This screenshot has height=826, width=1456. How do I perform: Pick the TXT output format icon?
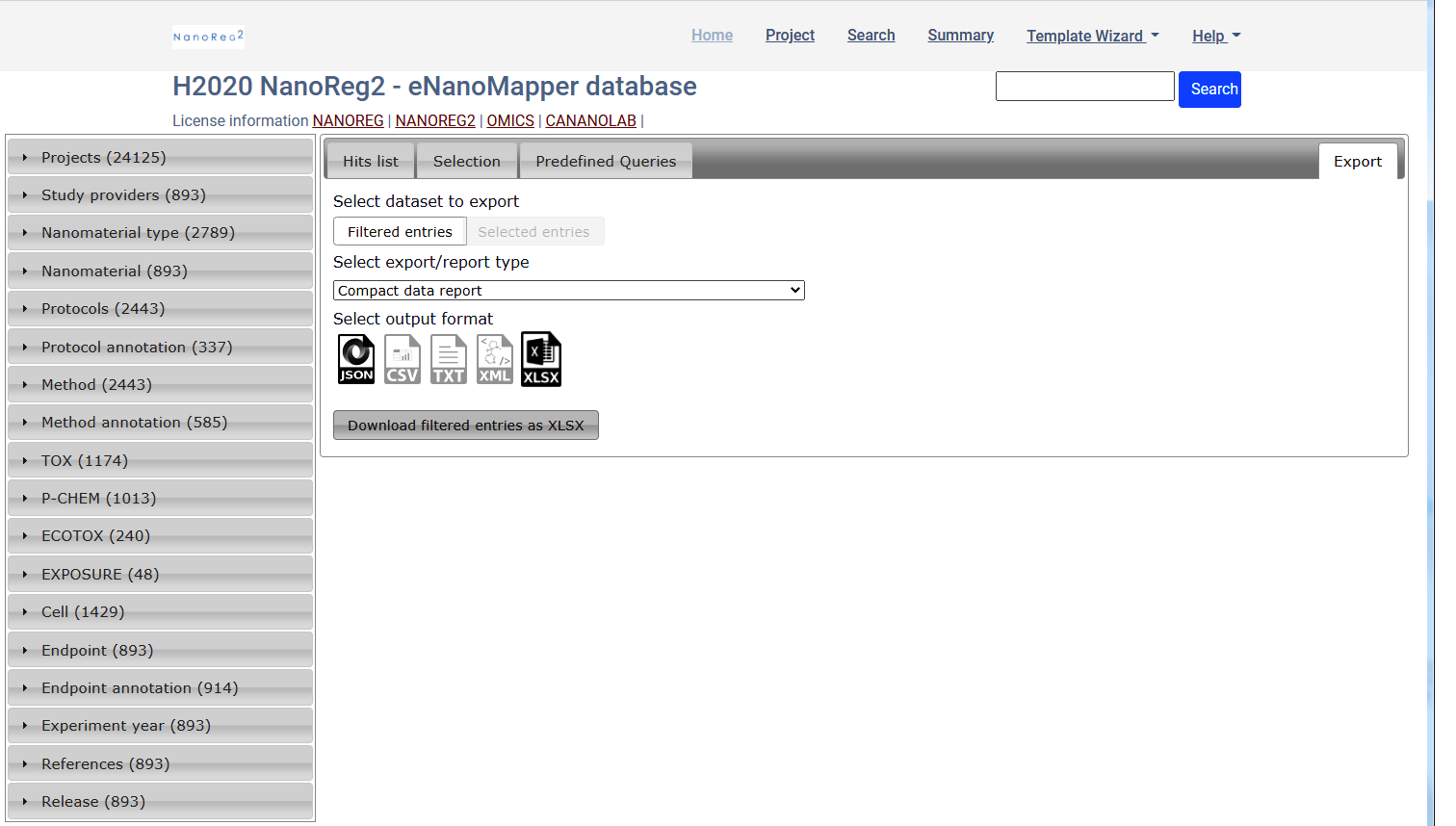448,359
